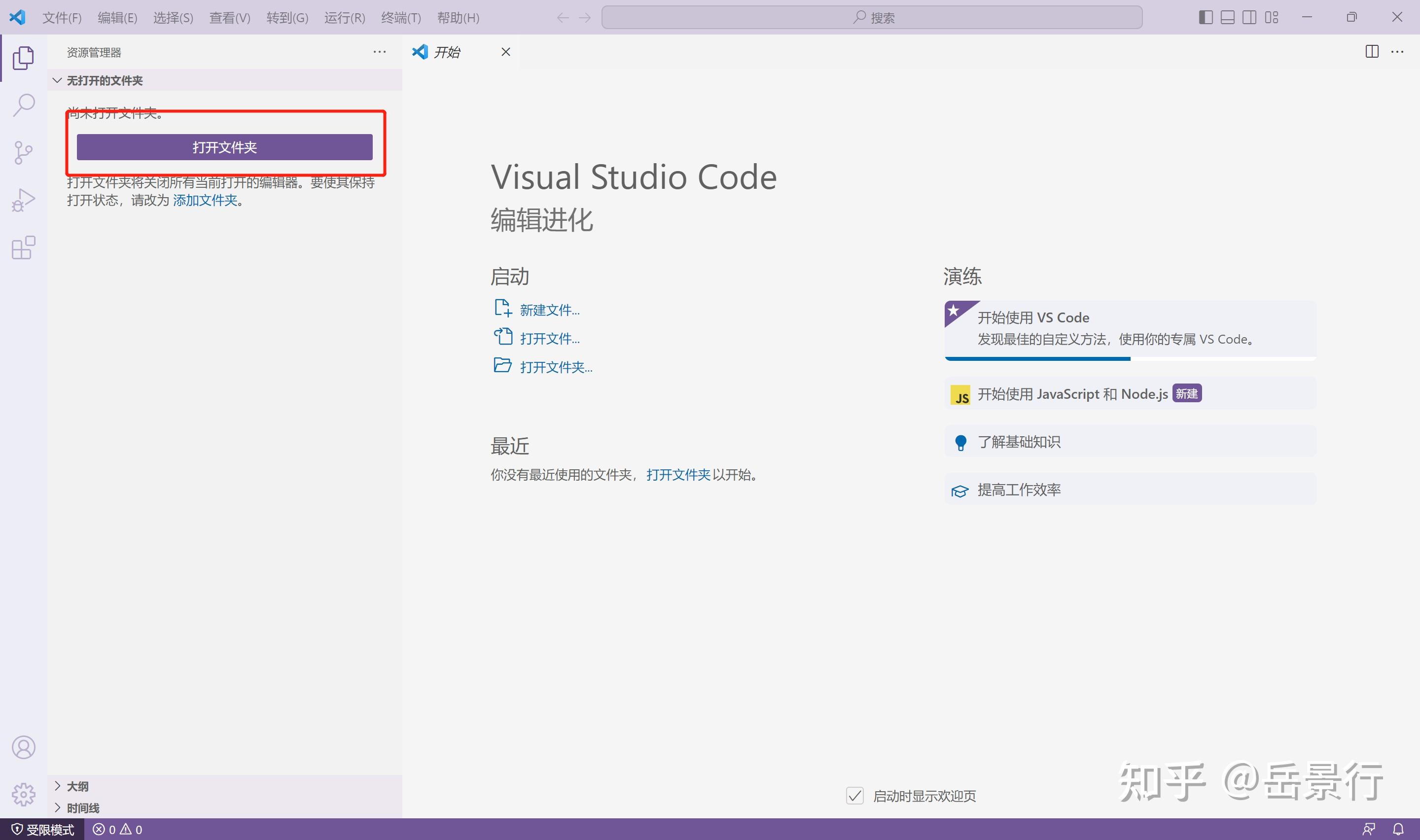Select the Search icon in activity bar
This screenshot has width=1420, height=840.
click(x=23, y=105)
